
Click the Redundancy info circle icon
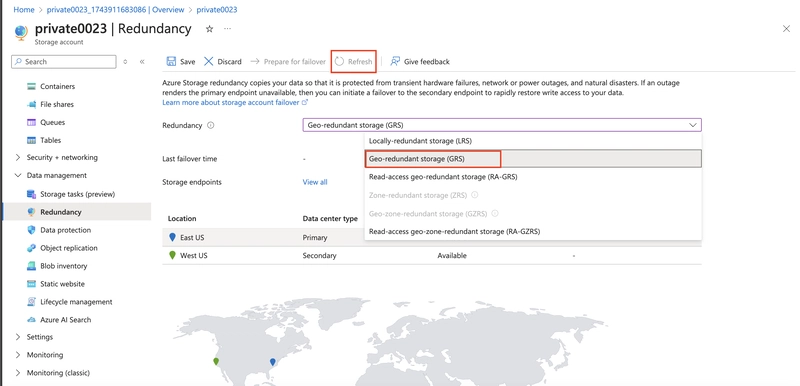(x=211, y=125)
